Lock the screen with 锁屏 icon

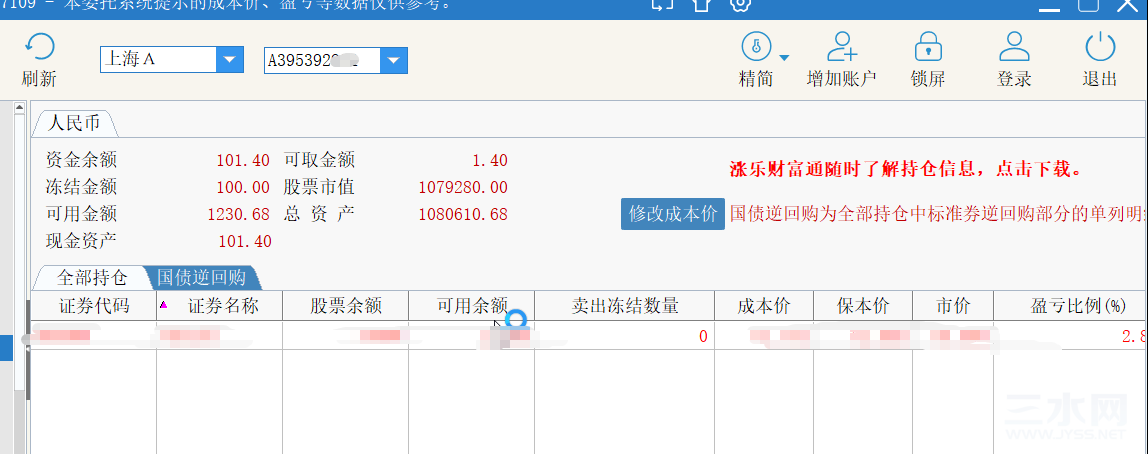[x=928, y=47]
